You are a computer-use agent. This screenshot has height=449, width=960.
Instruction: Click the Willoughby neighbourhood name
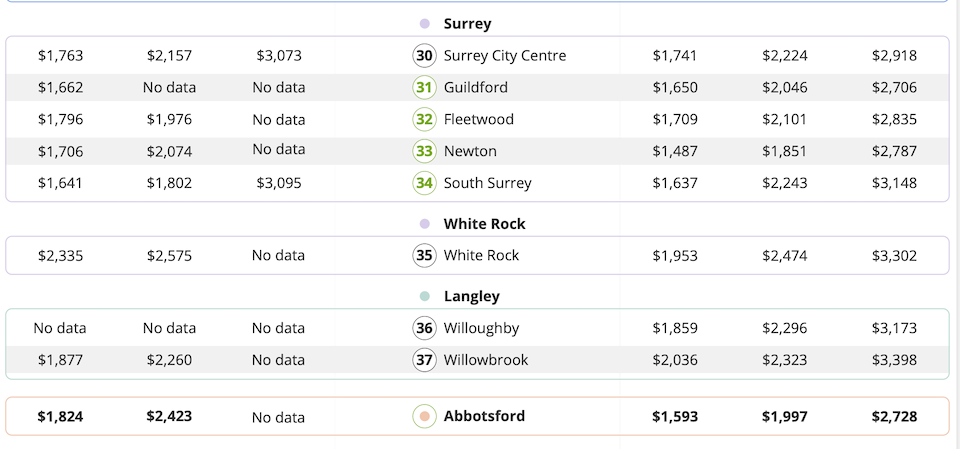click(x=482, y=328)
